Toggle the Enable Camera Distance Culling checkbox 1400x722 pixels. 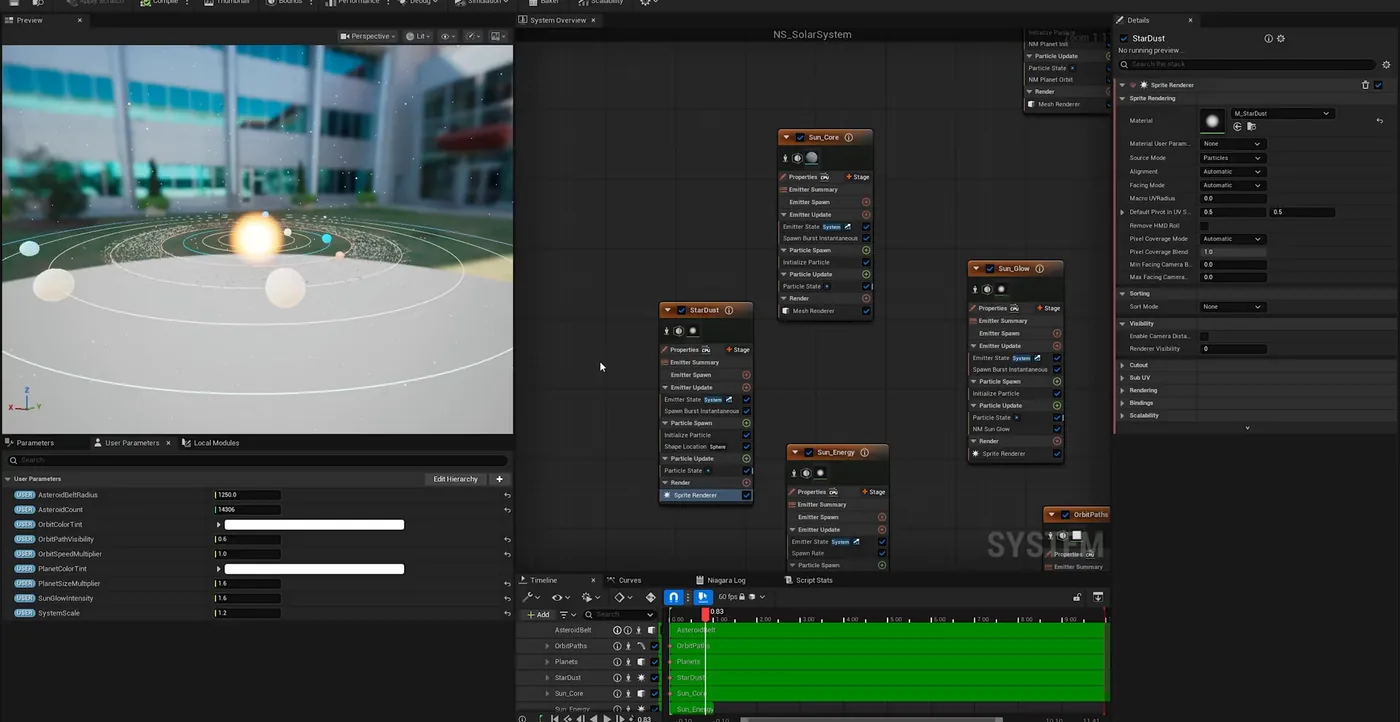click(1204, 336)
